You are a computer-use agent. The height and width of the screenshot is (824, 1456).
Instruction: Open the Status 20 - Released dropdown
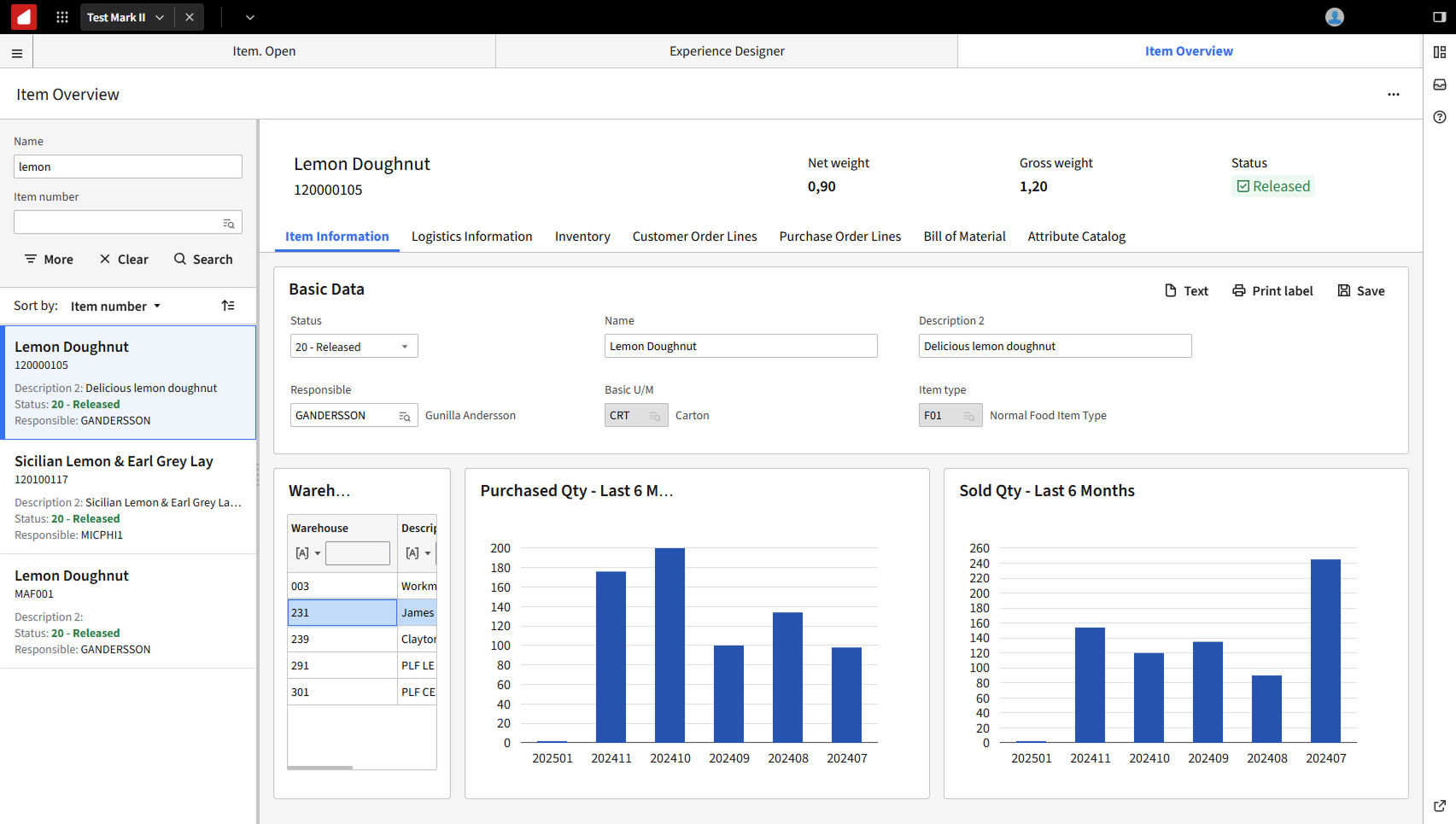coord(354,347)
